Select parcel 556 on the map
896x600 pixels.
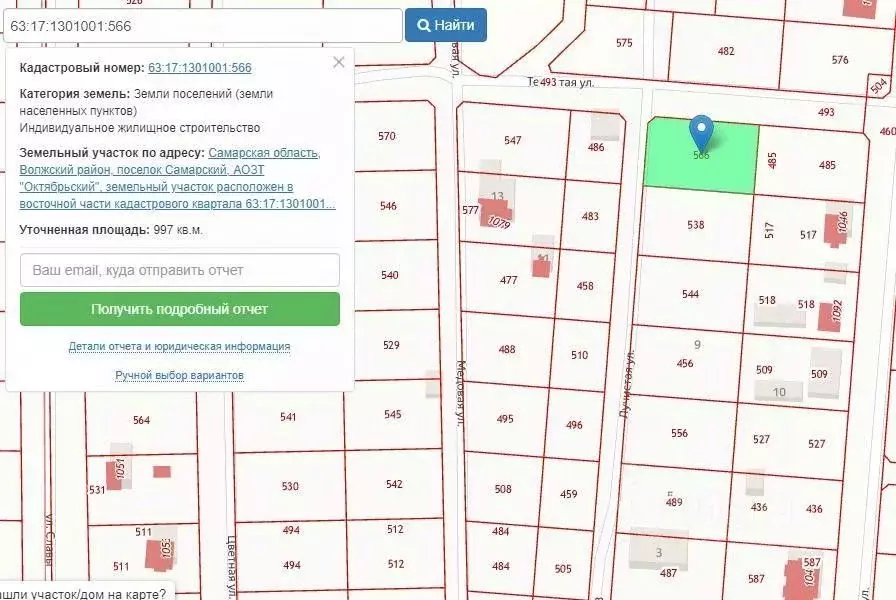[x=679, y=433]
